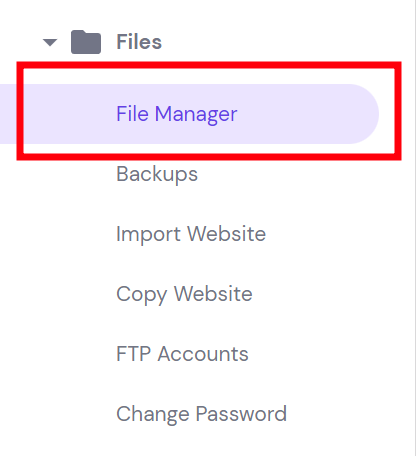Click the Backups link below File Manager
Screen dimensions: 416x456
157,174
